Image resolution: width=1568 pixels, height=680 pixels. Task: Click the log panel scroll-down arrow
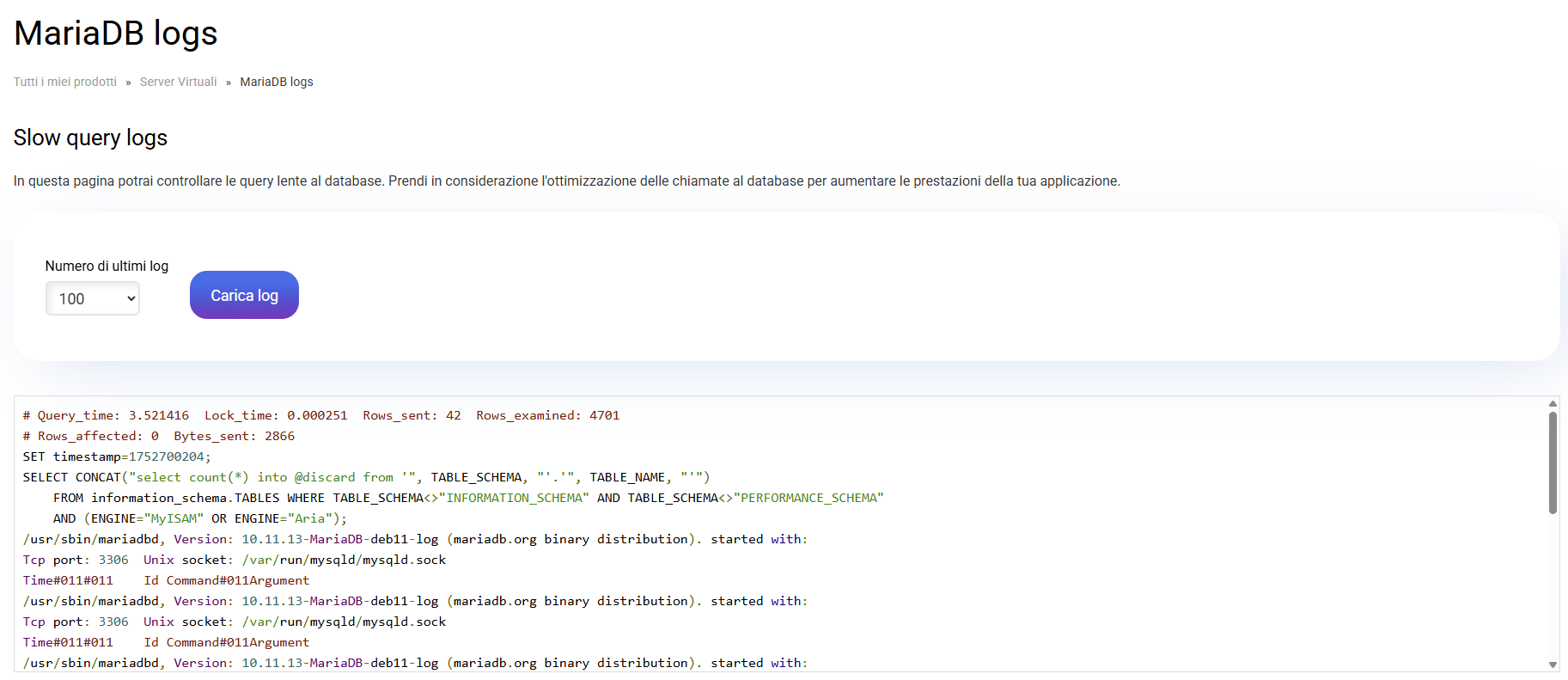tap(1553, 665)
